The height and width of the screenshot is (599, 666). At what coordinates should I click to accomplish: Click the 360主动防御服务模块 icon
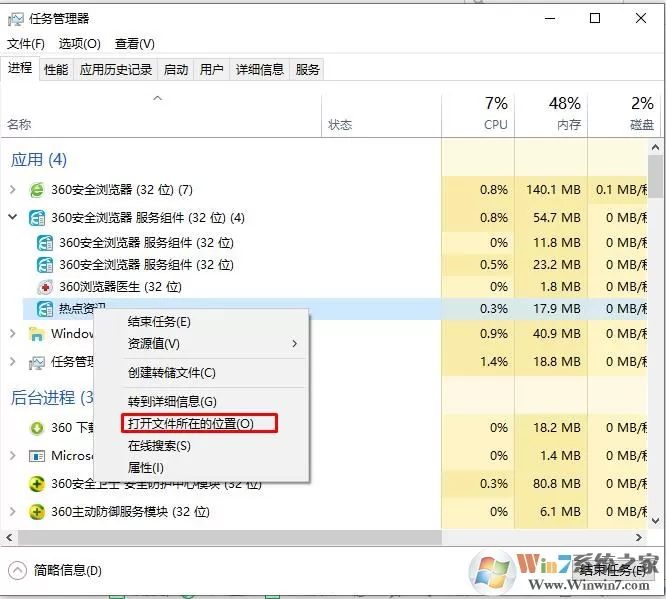point(37,512)
